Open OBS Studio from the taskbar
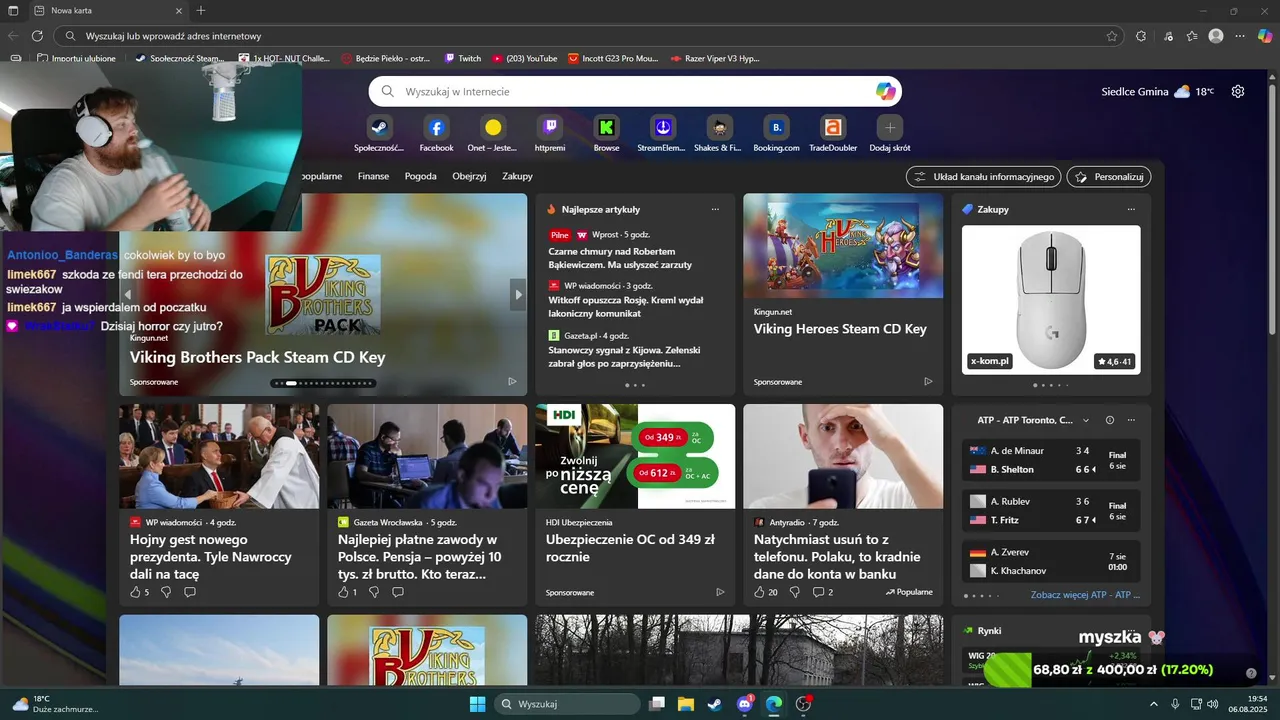Viewport: 1280px width, 720px height. (803, 704)
